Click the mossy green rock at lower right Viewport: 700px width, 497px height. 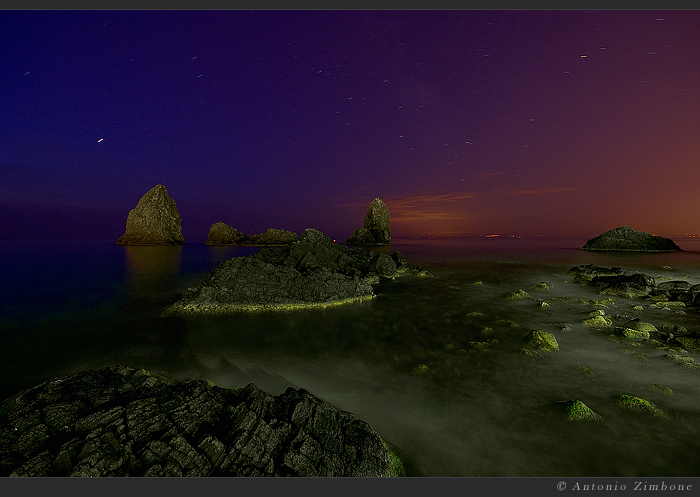(x=577, y=410)
